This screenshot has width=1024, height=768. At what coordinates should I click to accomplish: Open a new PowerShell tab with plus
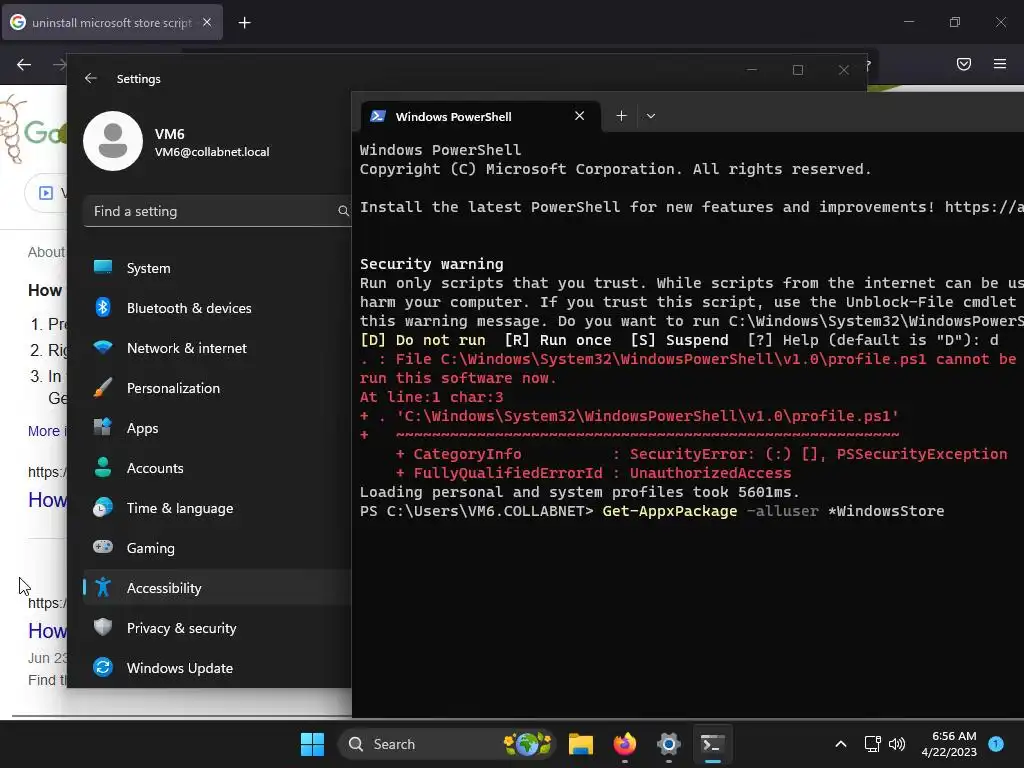[x=621, y=116]
